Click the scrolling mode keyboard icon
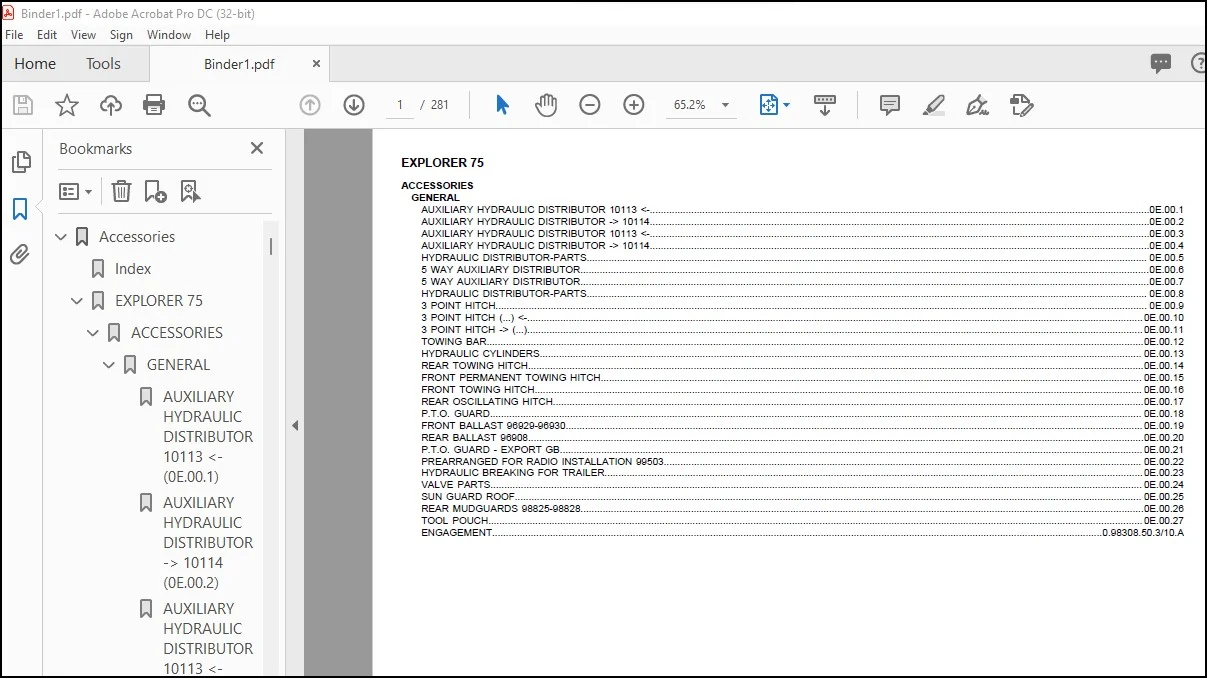Screen dimensions: 1207x678 825,105
